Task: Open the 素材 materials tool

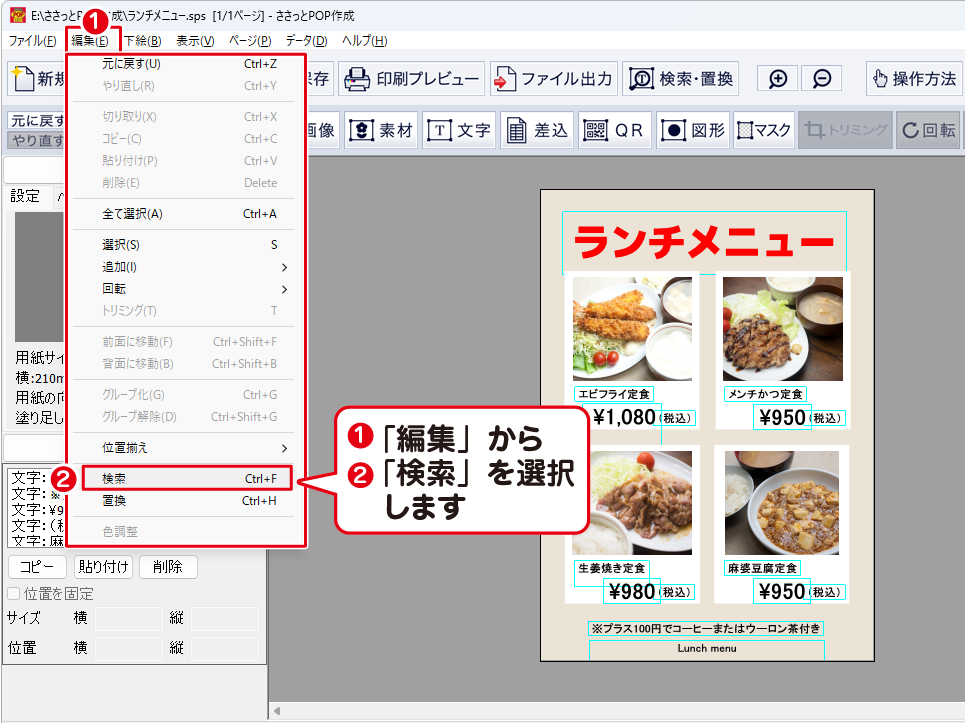Action: (381, 130)
